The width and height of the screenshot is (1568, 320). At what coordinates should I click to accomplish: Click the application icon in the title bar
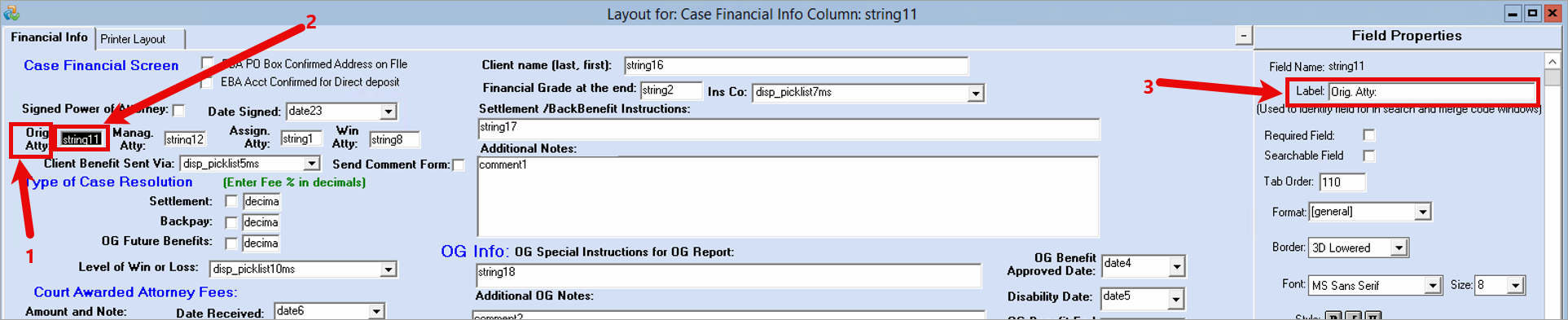11,12
